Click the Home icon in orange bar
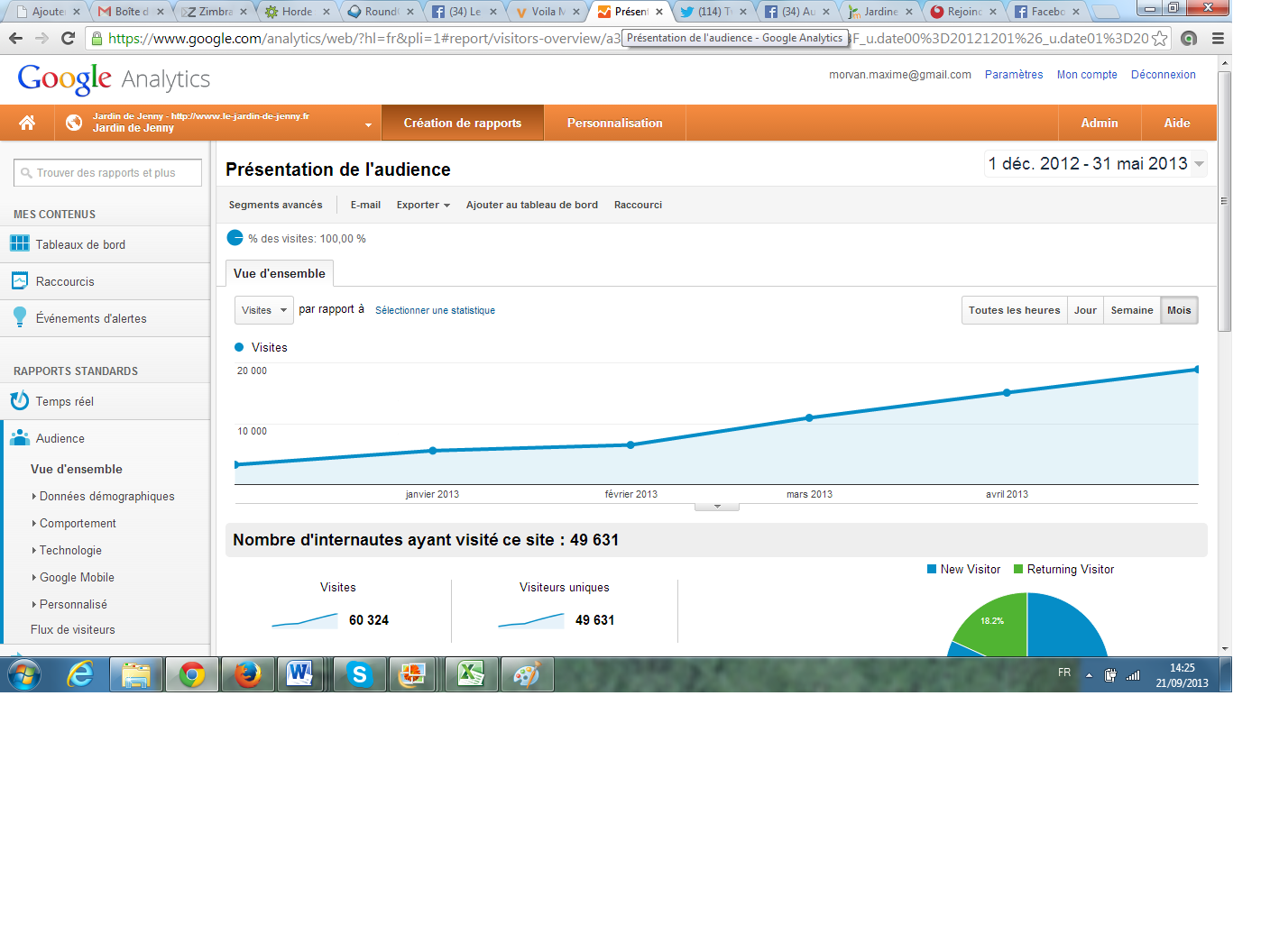 [27, 123]
